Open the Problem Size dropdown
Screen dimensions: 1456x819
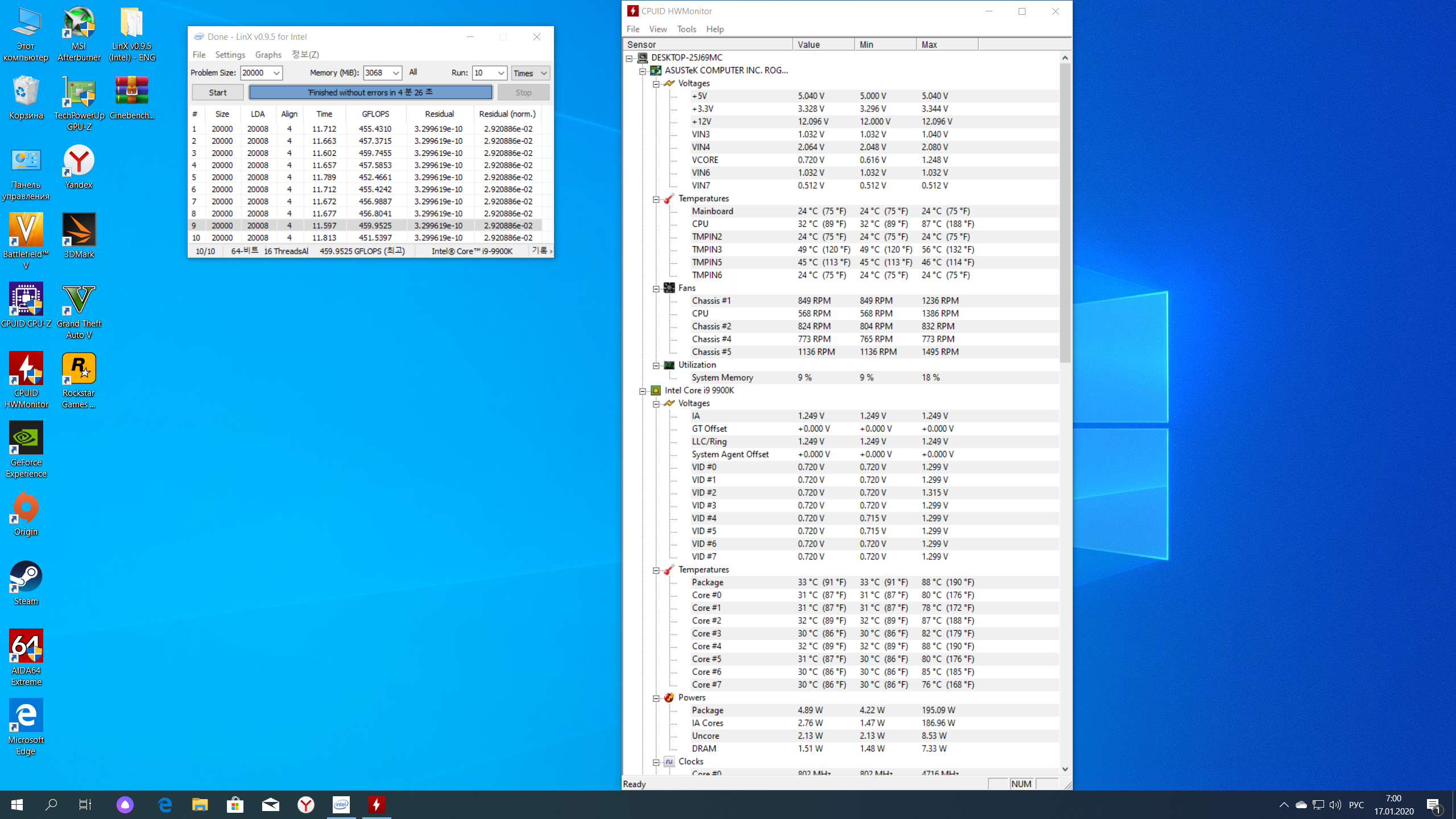point(276,73)
